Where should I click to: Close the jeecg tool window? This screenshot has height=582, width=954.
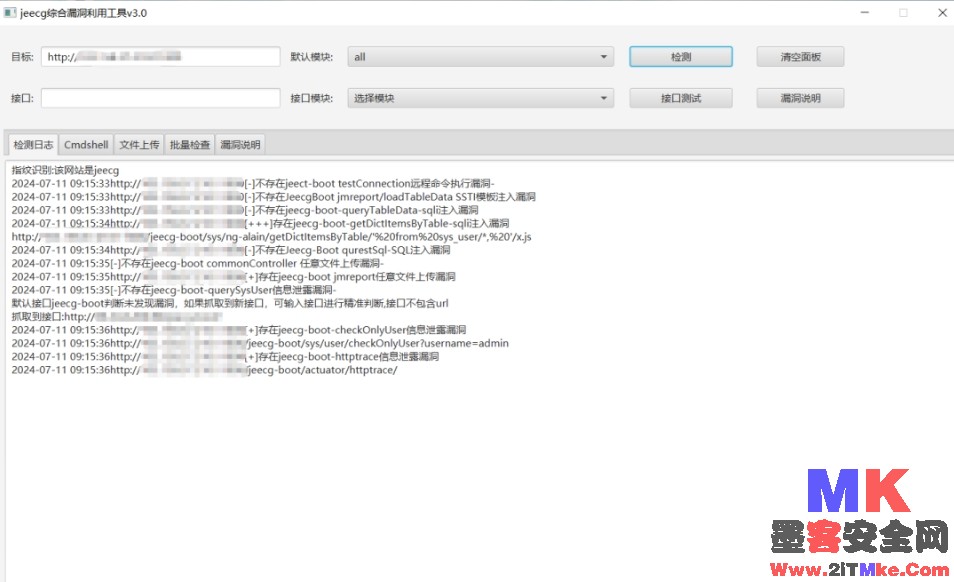(942, 13)
